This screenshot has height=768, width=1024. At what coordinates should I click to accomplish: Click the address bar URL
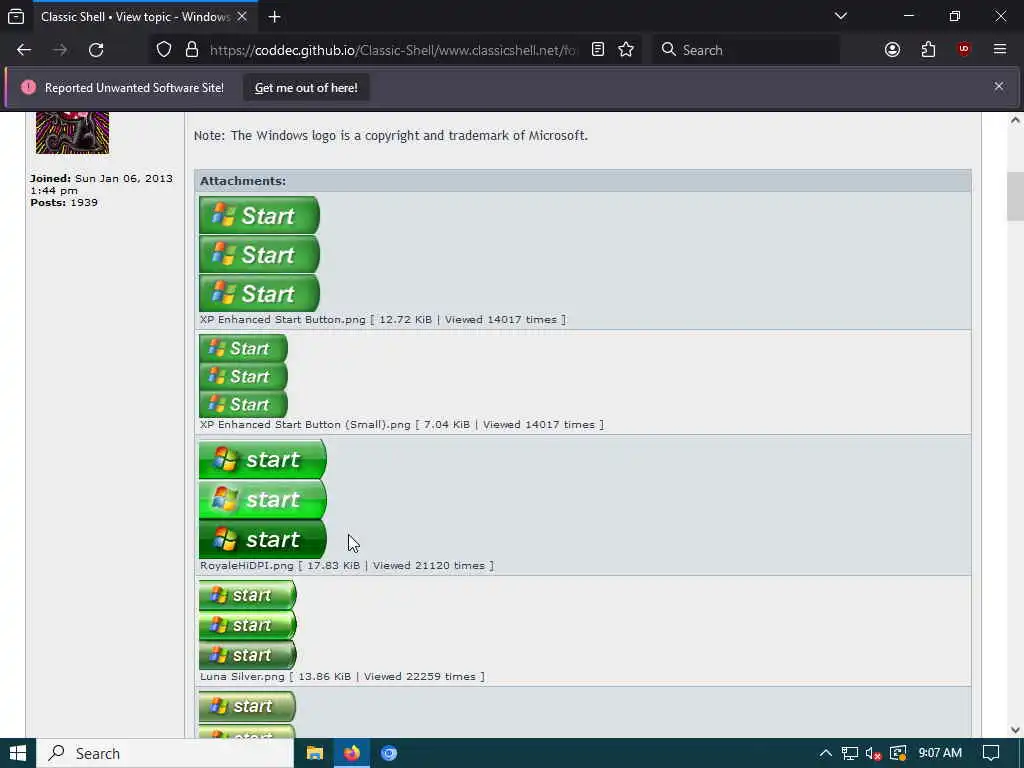coord(392,50)
